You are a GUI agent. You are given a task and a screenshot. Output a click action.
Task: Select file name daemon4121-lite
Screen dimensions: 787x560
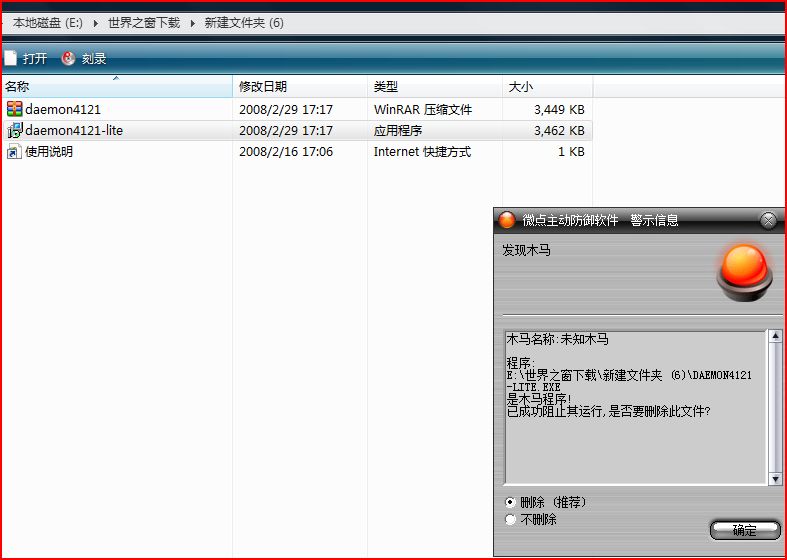click(x=74, y=130)
